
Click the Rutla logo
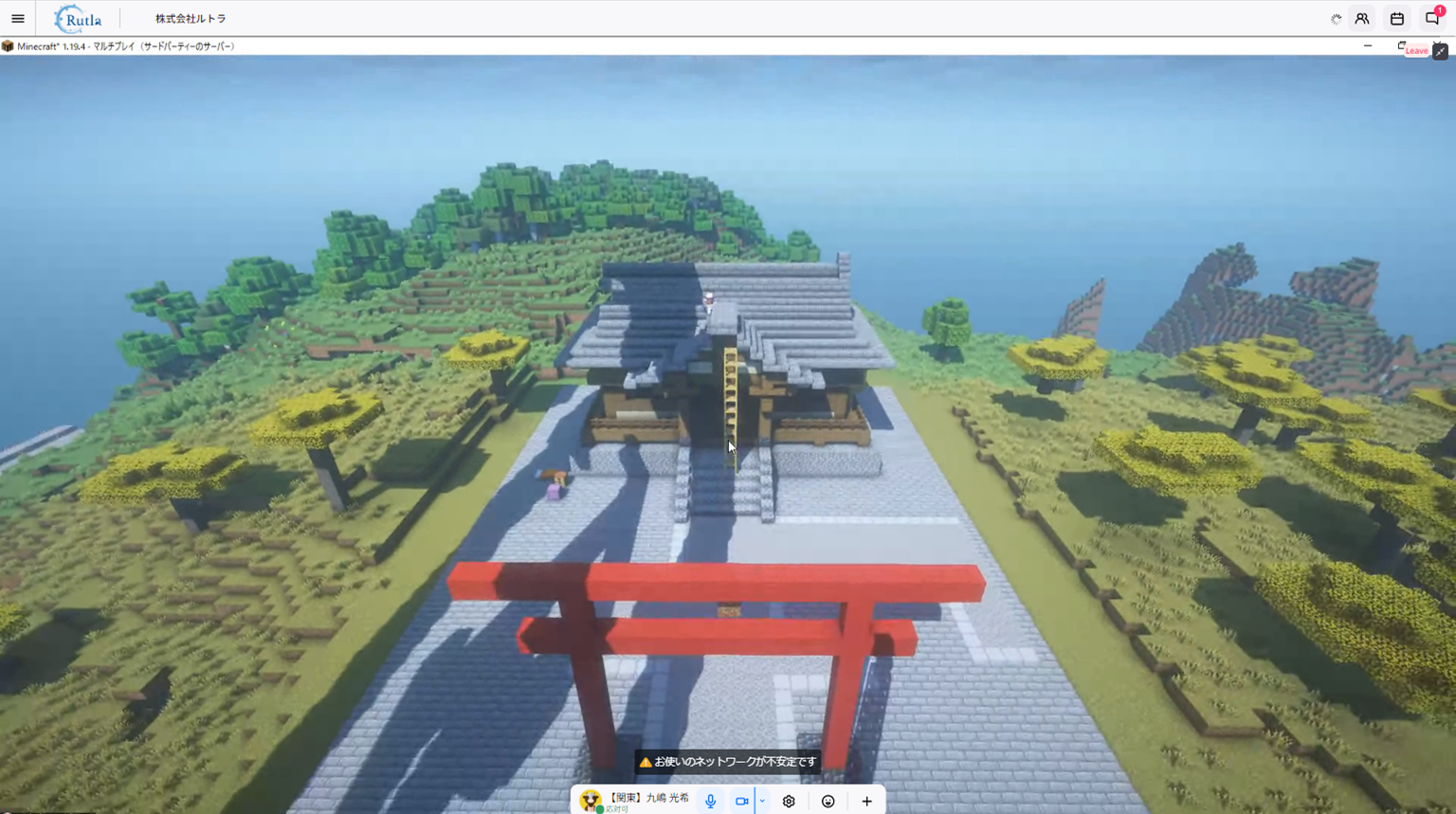click(78, 19)
